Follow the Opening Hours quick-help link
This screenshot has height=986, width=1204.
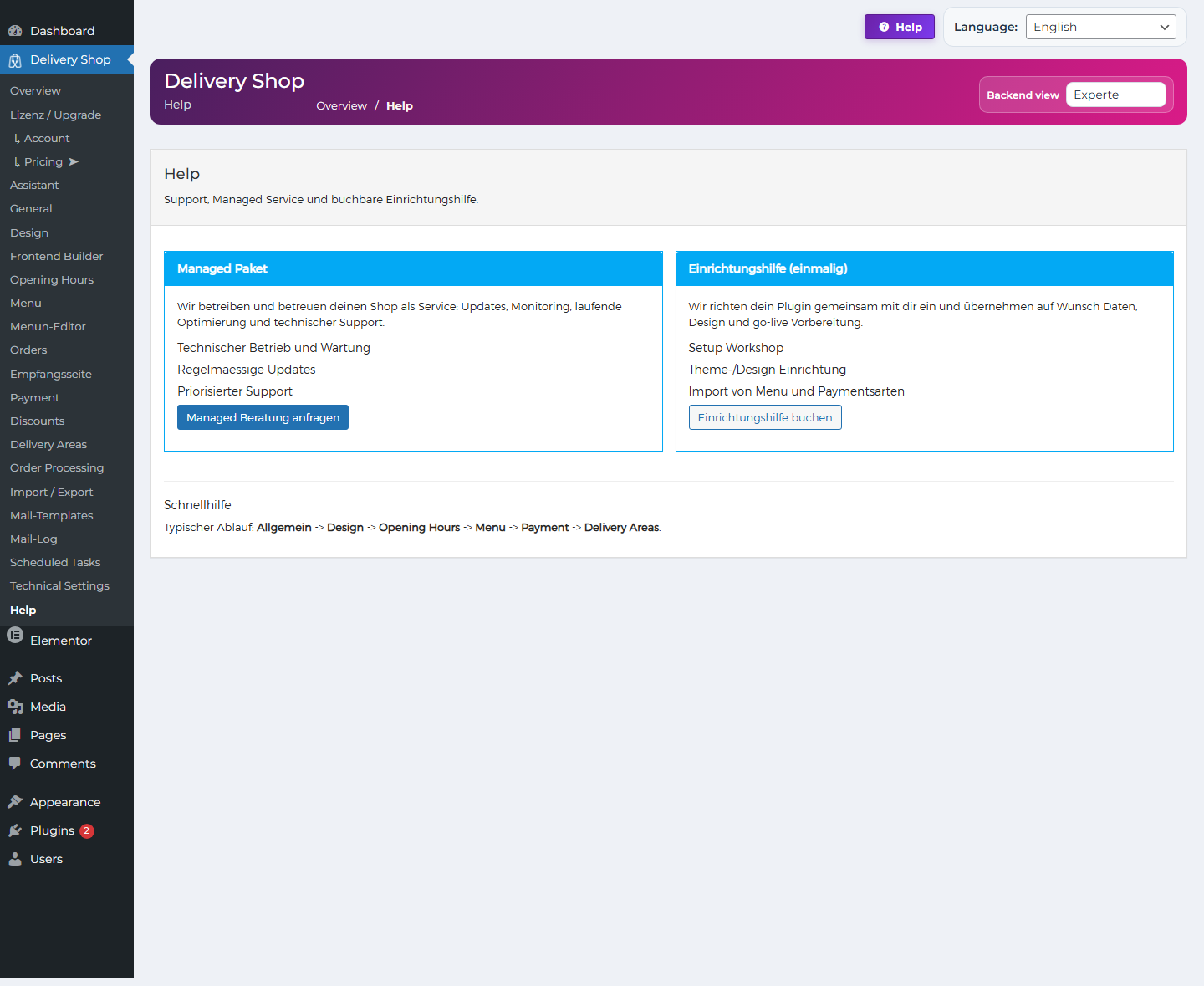(x=420, y=528)
